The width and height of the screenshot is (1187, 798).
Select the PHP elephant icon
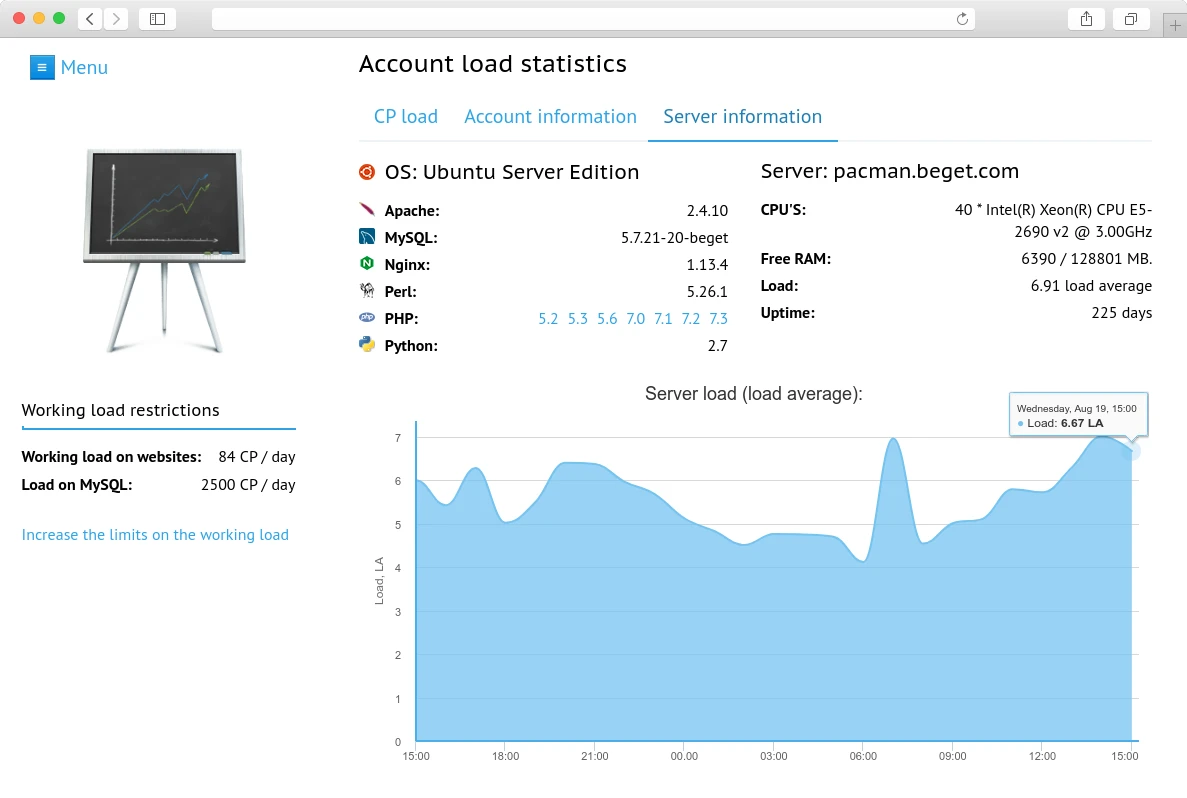click(x=368, y=318)
